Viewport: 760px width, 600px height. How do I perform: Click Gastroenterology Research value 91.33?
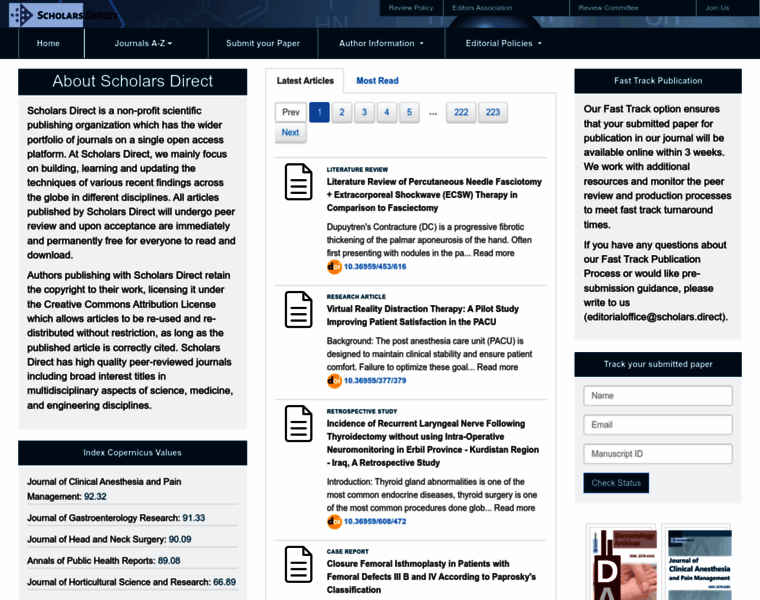point(193,518)
